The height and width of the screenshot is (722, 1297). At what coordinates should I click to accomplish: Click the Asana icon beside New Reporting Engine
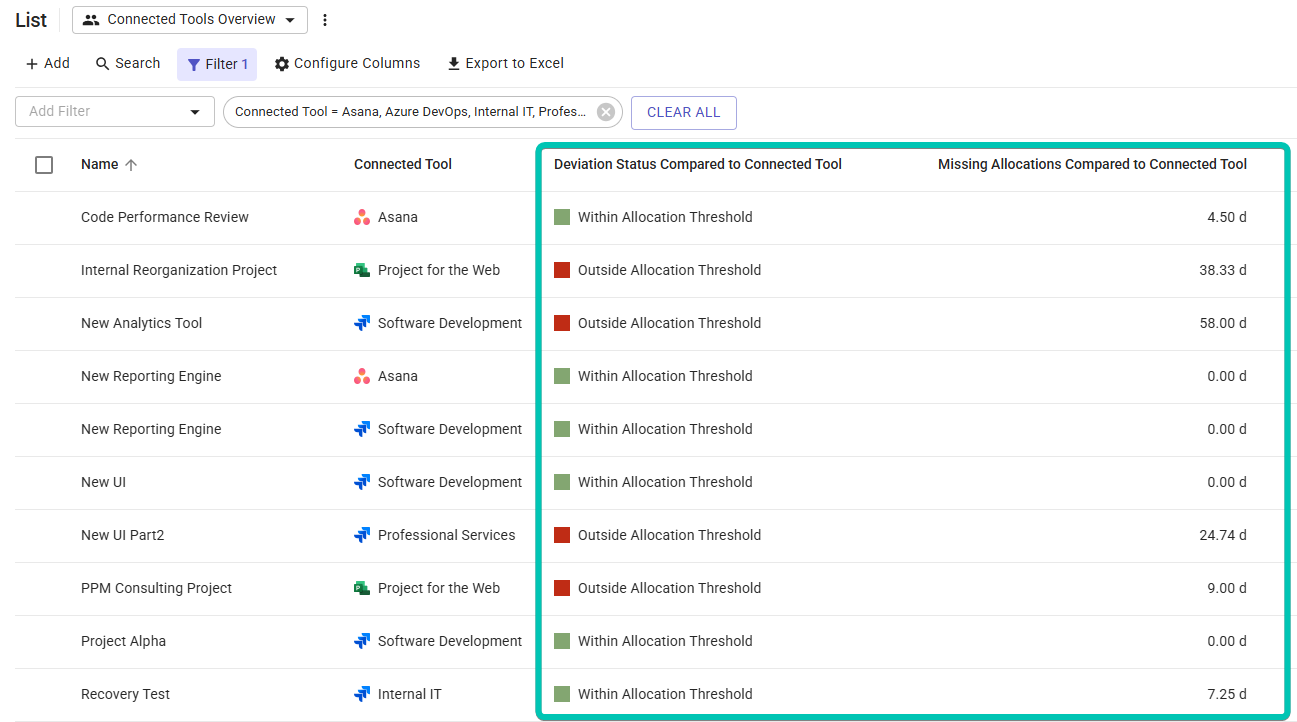coord(363,376)
